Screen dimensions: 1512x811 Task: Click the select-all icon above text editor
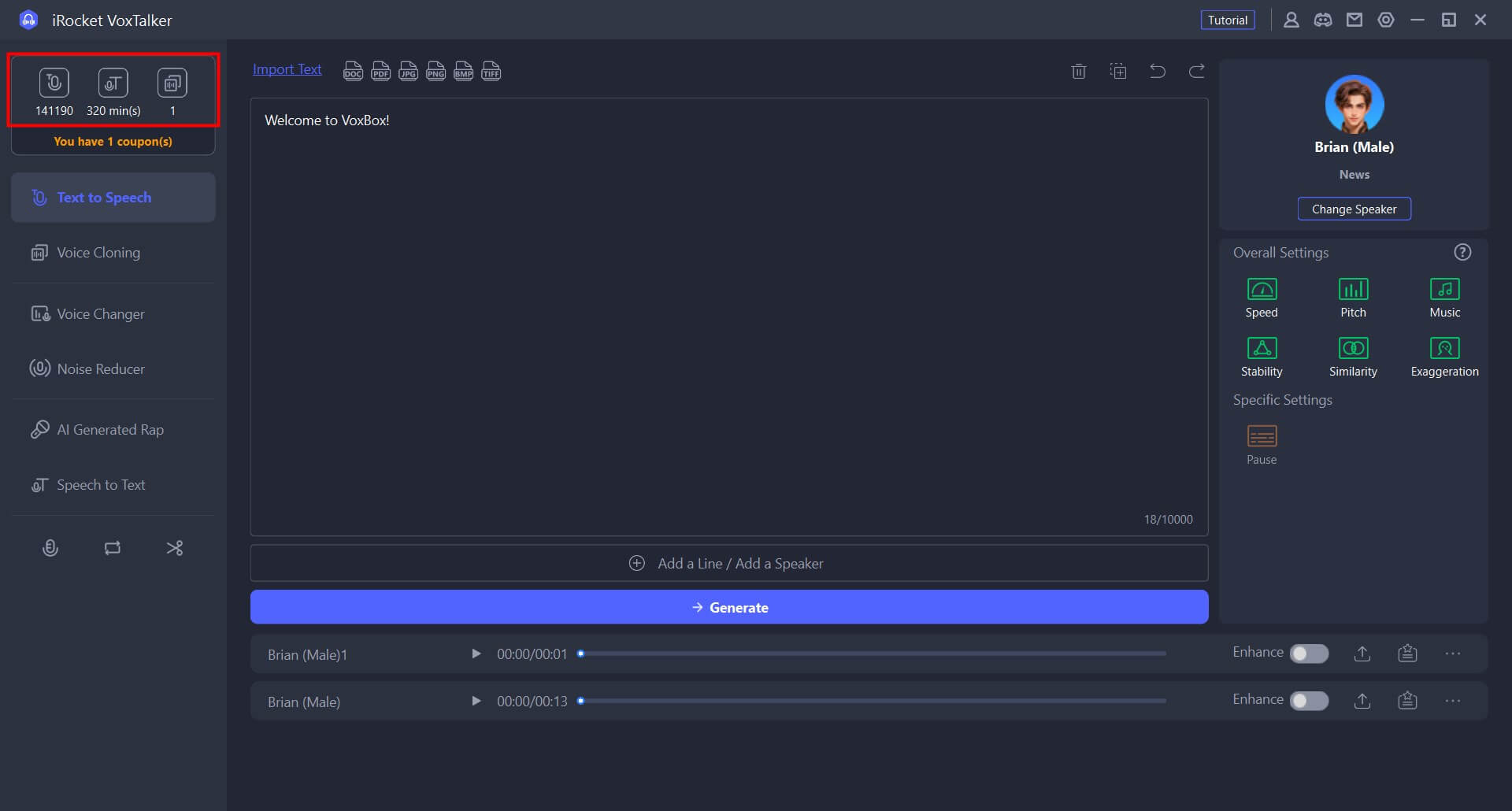click(x=1118, y=72)
